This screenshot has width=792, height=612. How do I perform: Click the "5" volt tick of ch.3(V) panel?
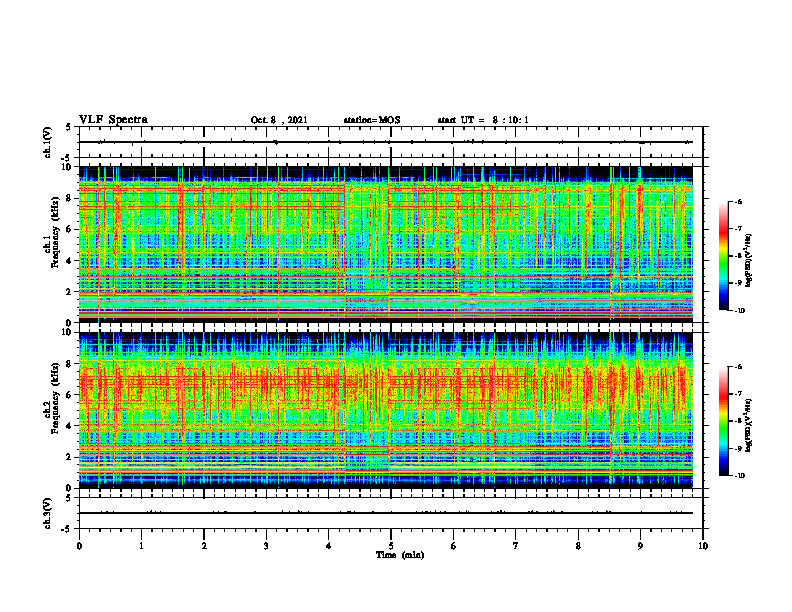(x=69, y=498)
